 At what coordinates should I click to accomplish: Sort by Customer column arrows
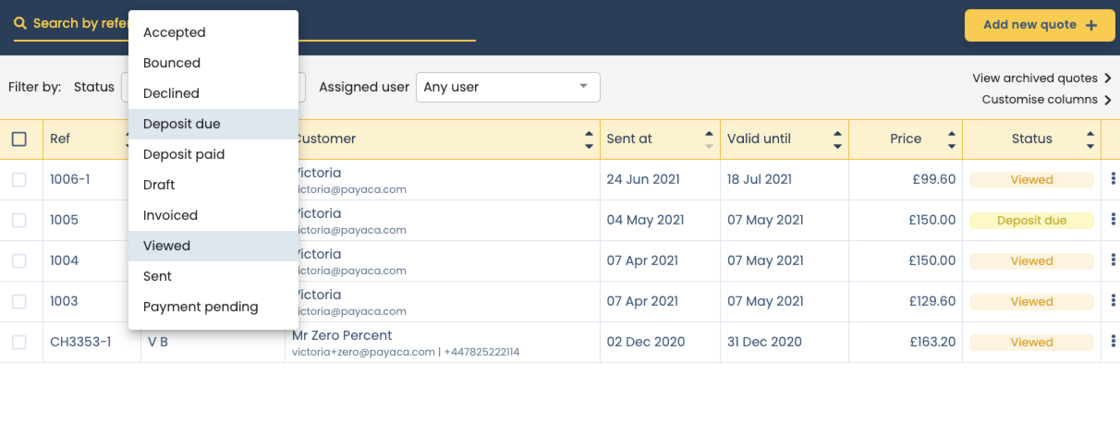(589, 140)
